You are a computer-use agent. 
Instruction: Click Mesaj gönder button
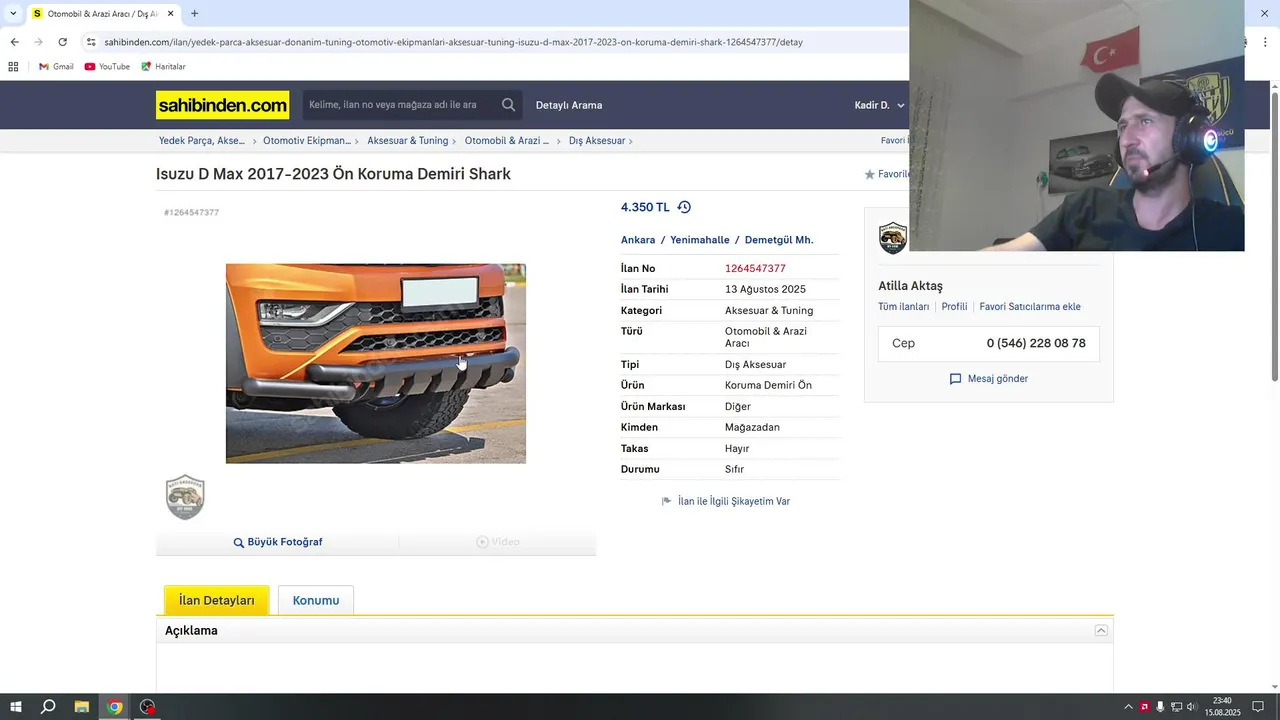pos(988,379)
